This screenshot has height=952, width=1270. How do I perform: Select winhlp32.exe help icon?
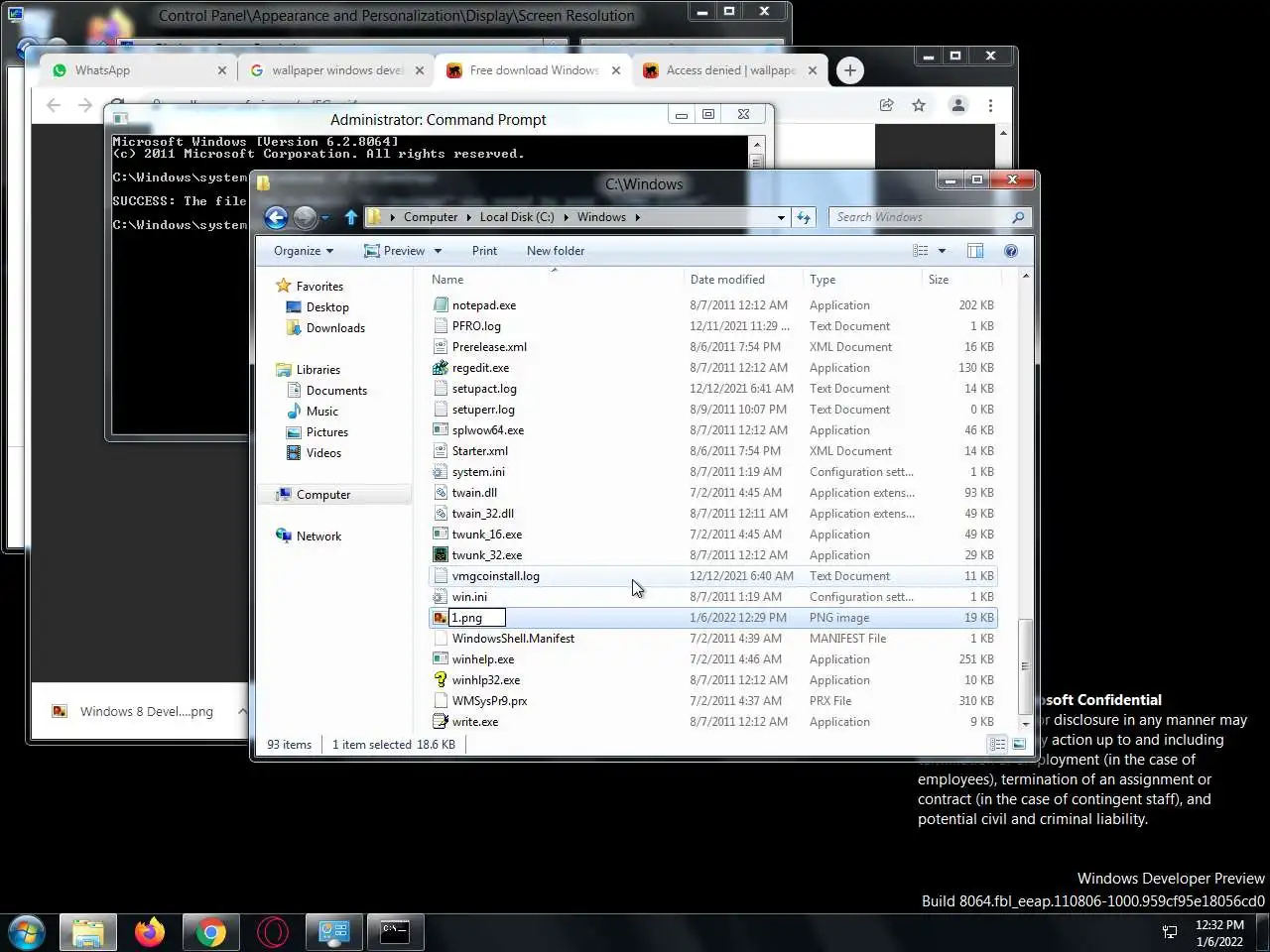coord(441,680)
